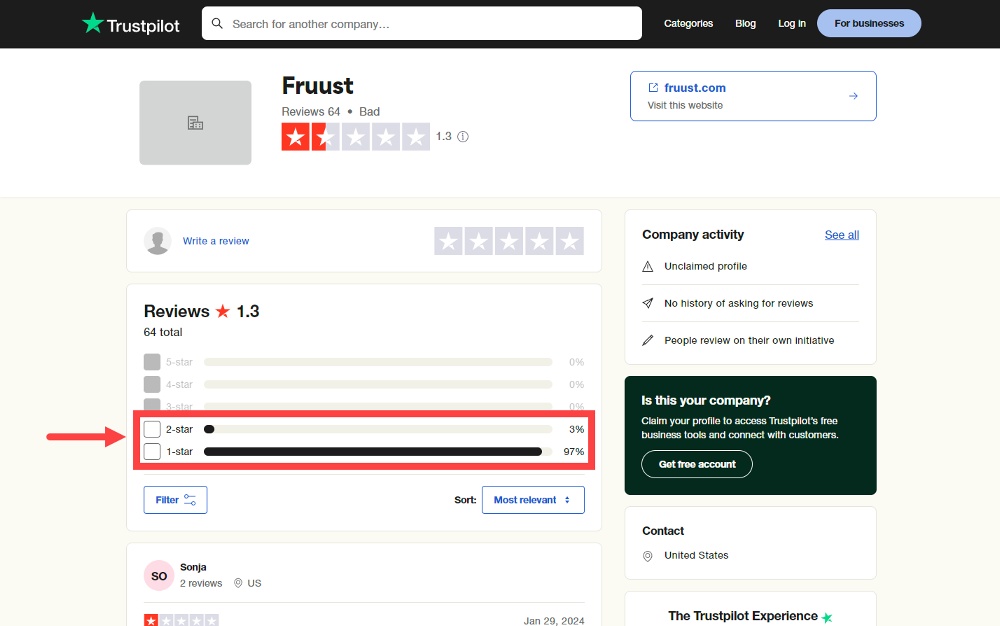The width and height of the screenshot is (1000, 626).
Task: Click the Company activity heading
Action: [693, 235]
